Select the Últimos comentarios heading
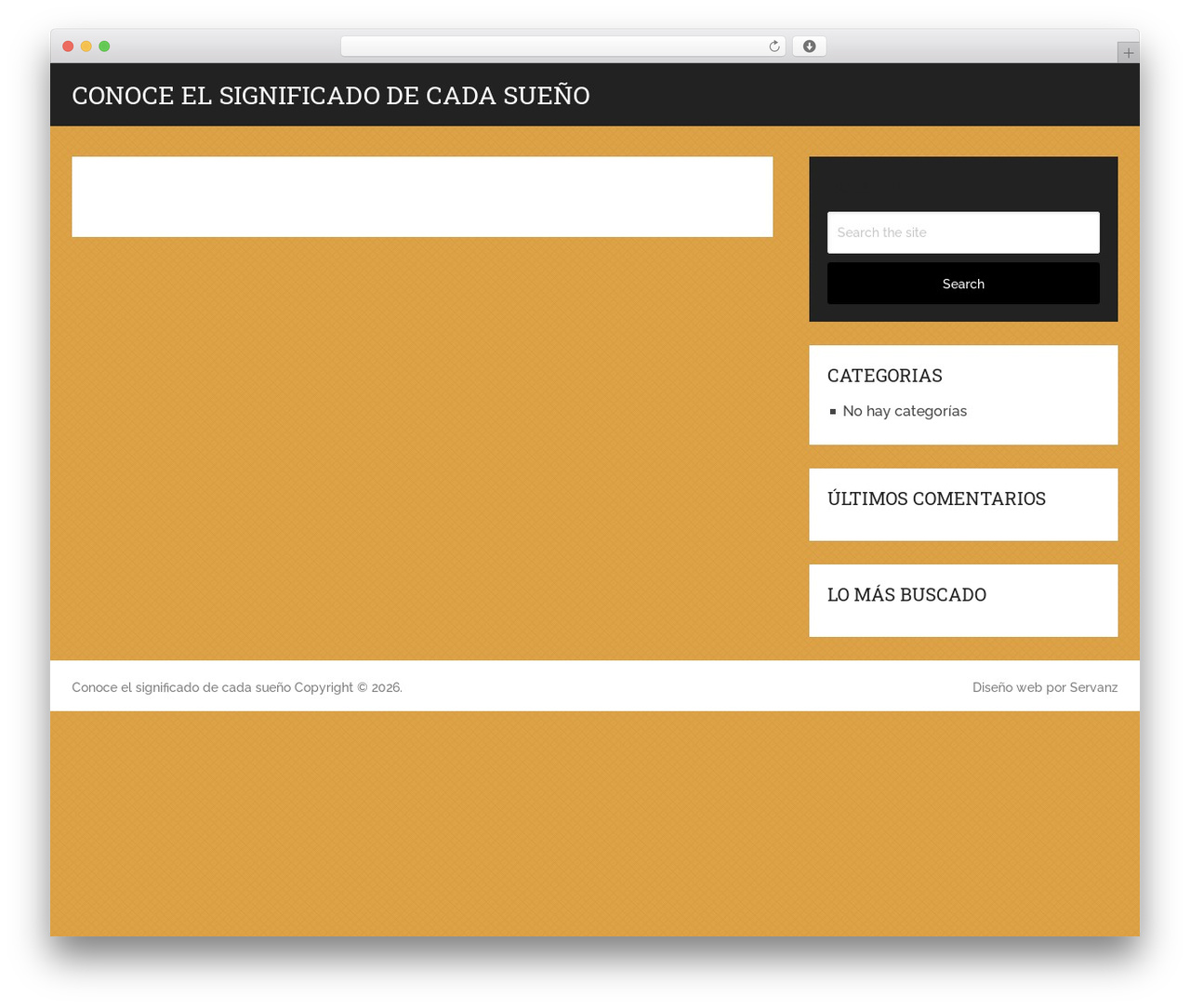This screenshot has height=1008, width=1190. (936, 498)
